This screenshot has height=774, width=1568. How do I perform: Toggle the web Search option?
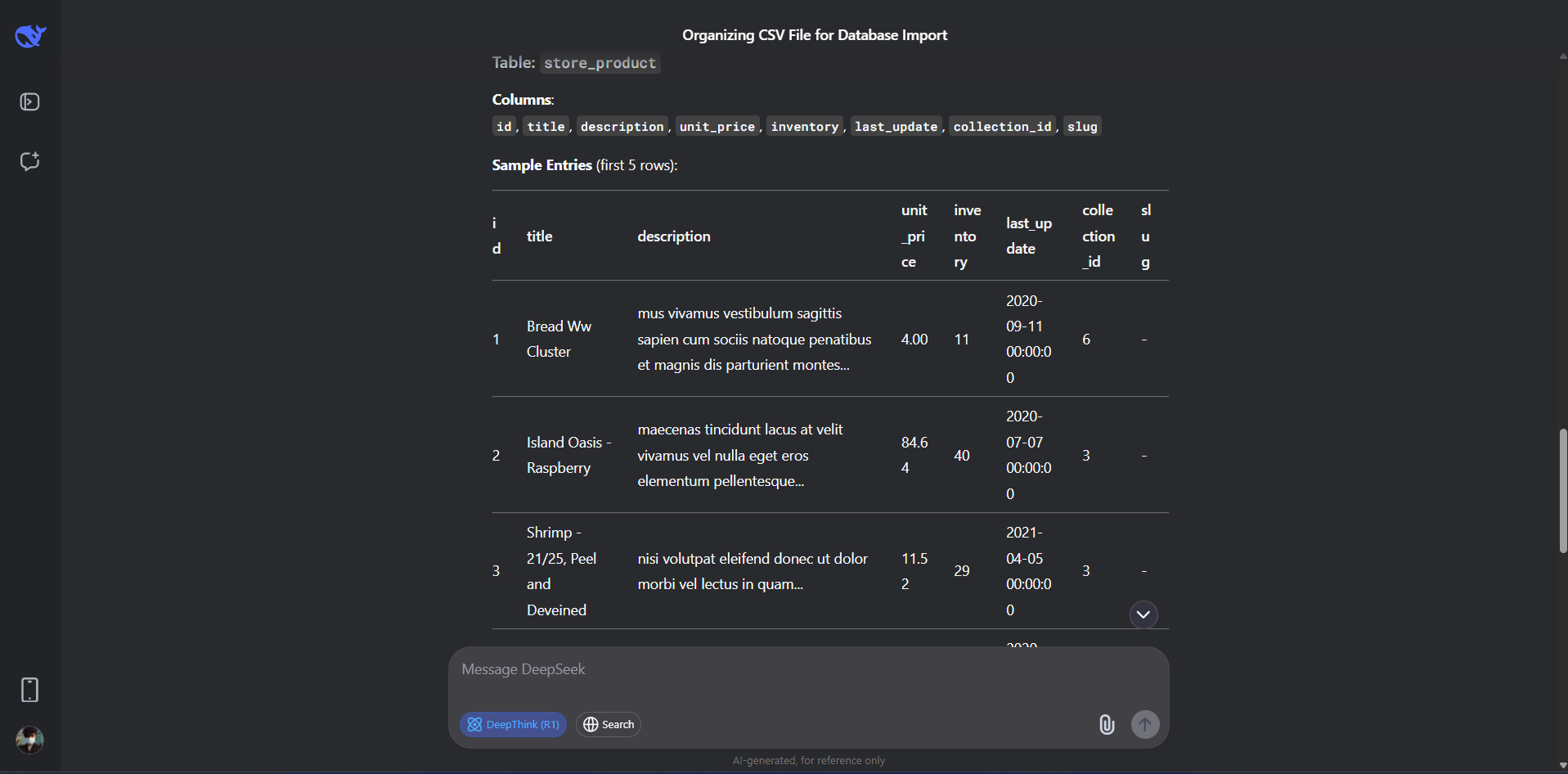point(609,724)
